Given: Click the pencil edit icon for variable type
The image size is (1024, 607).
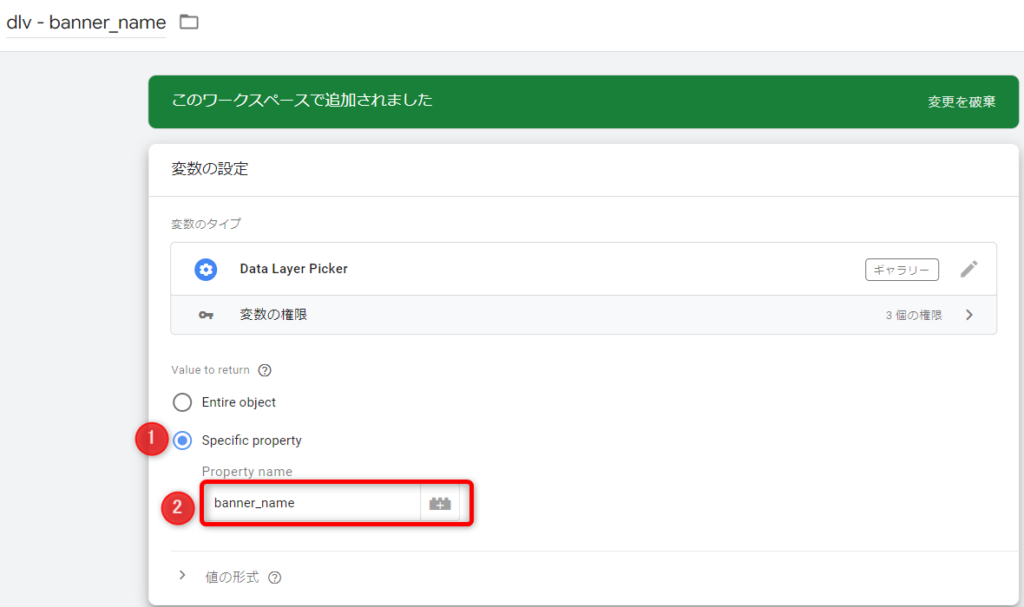Looking at the screenshot, I should coord(969,269).
